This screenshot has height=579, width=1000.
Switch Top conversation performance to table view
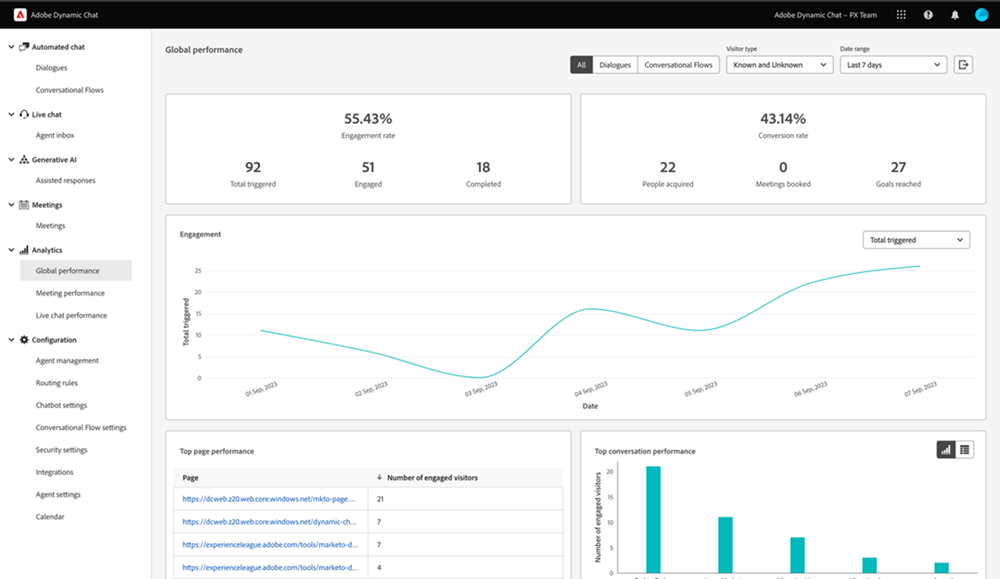(963, 450)
